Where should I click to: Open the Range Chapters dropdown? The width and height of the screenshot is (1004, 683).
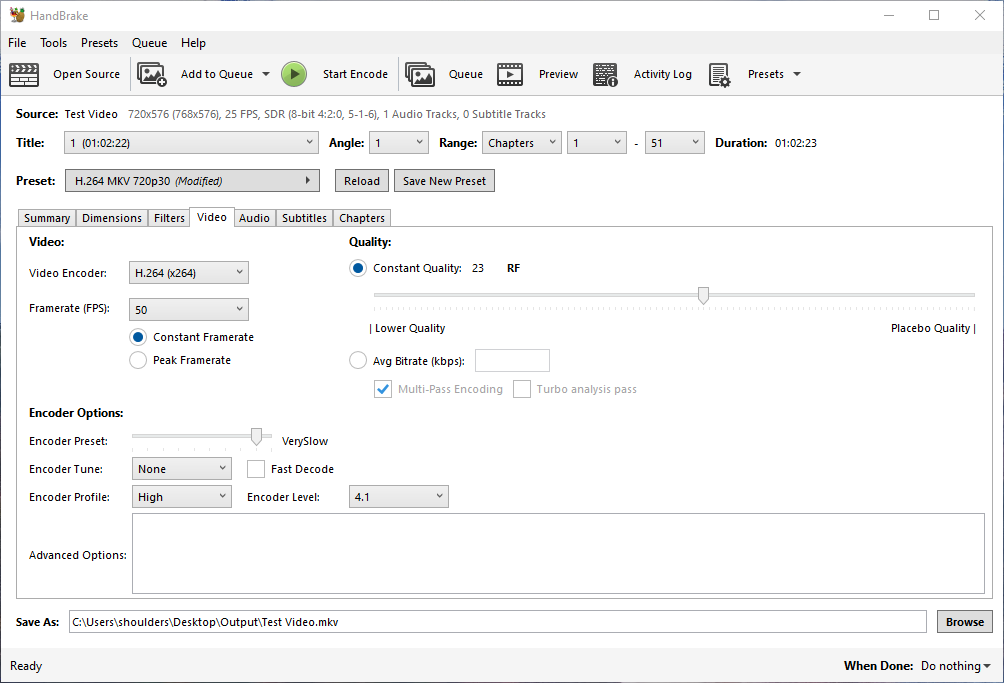coord(522,143)
